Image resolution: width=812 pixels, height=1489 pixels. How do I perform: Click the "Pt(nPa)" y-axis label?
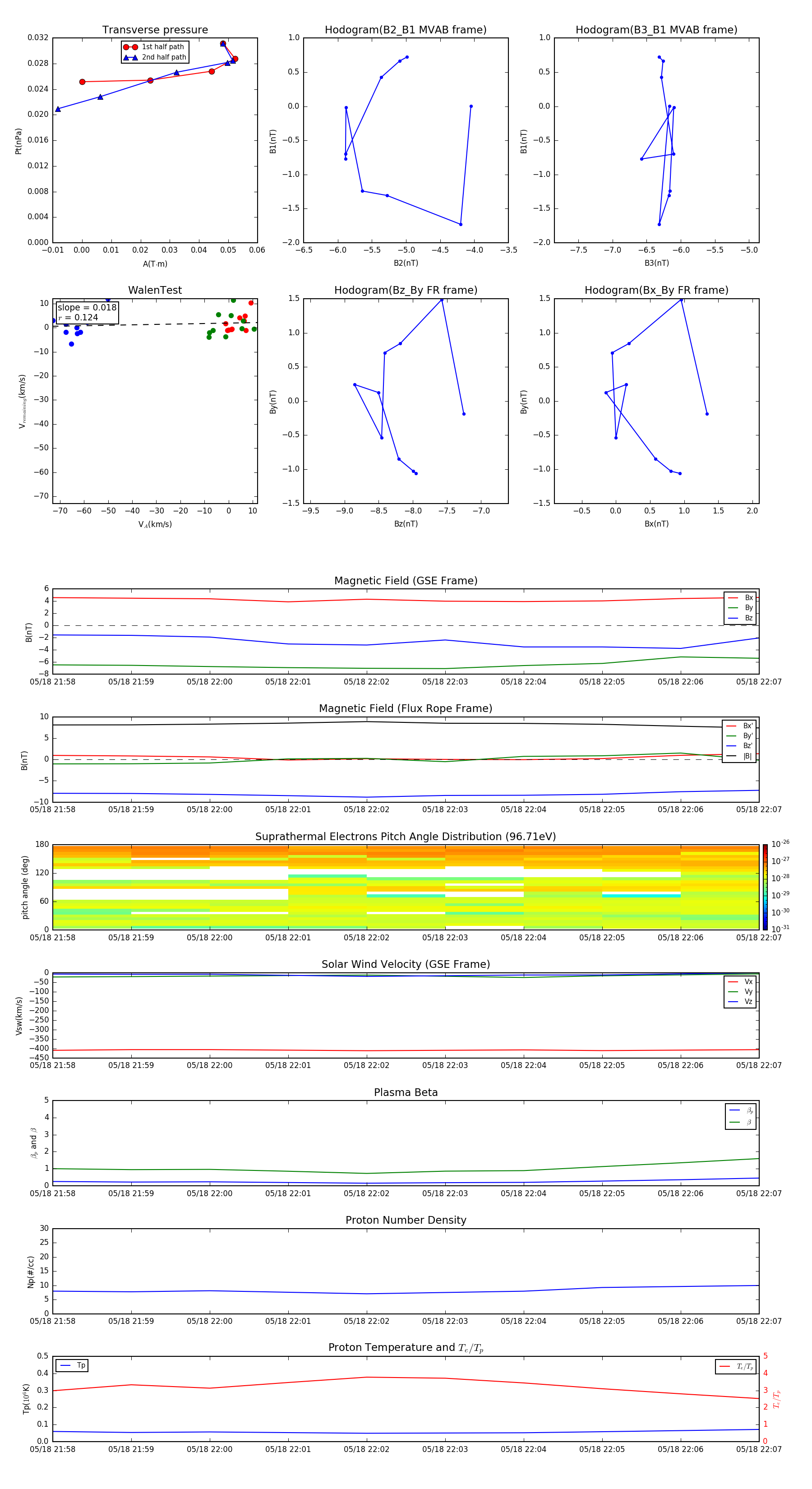(x=18, y=140)
